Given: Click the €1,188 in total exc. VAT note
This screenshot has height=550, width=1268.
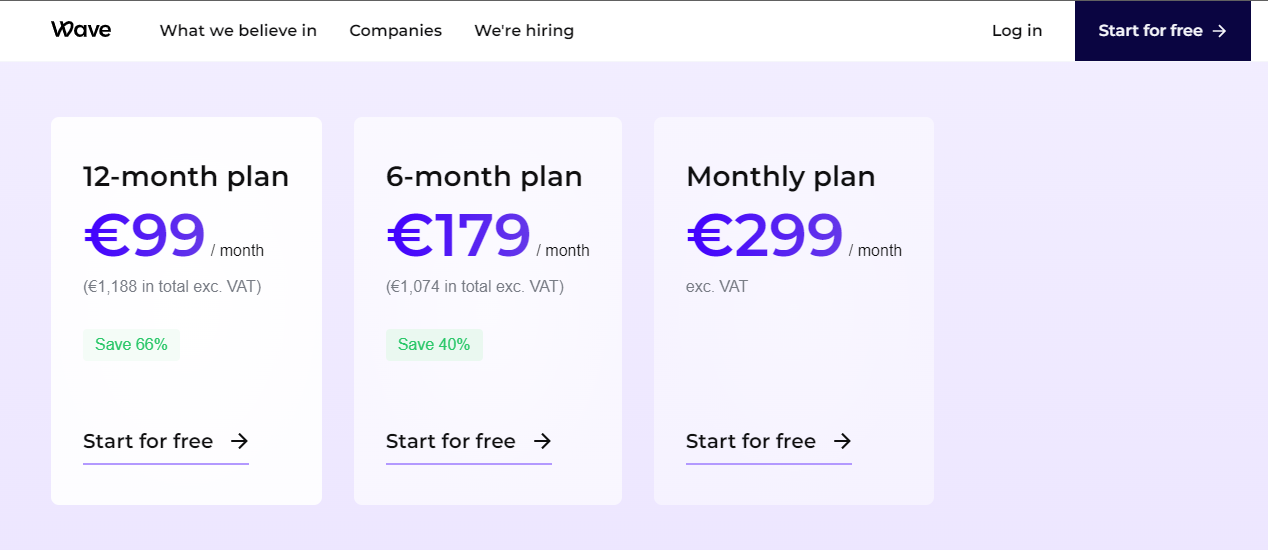Looking at the screenshot, I should coord(172,287).
